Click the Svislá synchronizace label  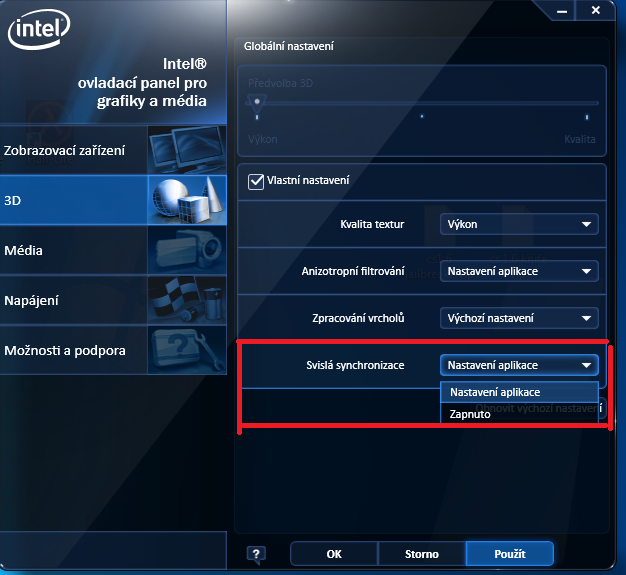[x=355, y=365]
